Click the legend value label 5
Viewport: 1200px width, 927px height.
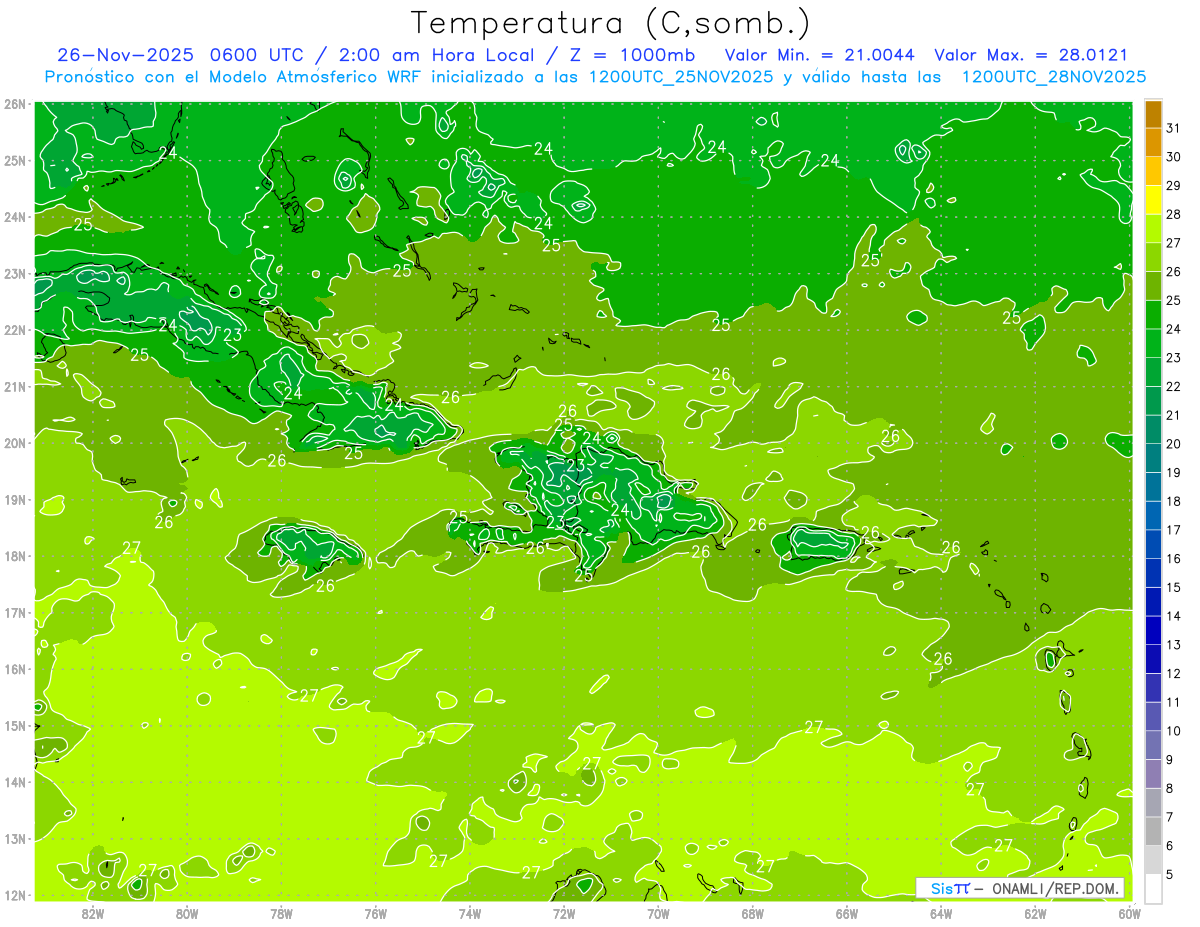tap(1170, 875)
